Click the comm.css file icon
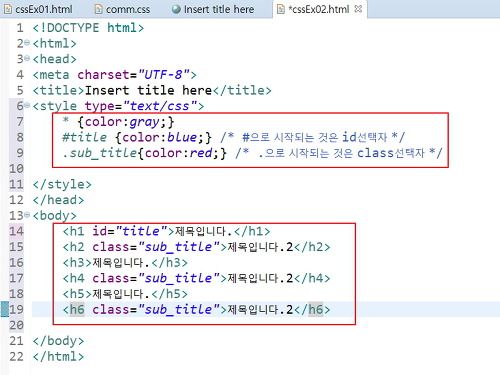Screen dimensions: 500x375 point(99,10)
